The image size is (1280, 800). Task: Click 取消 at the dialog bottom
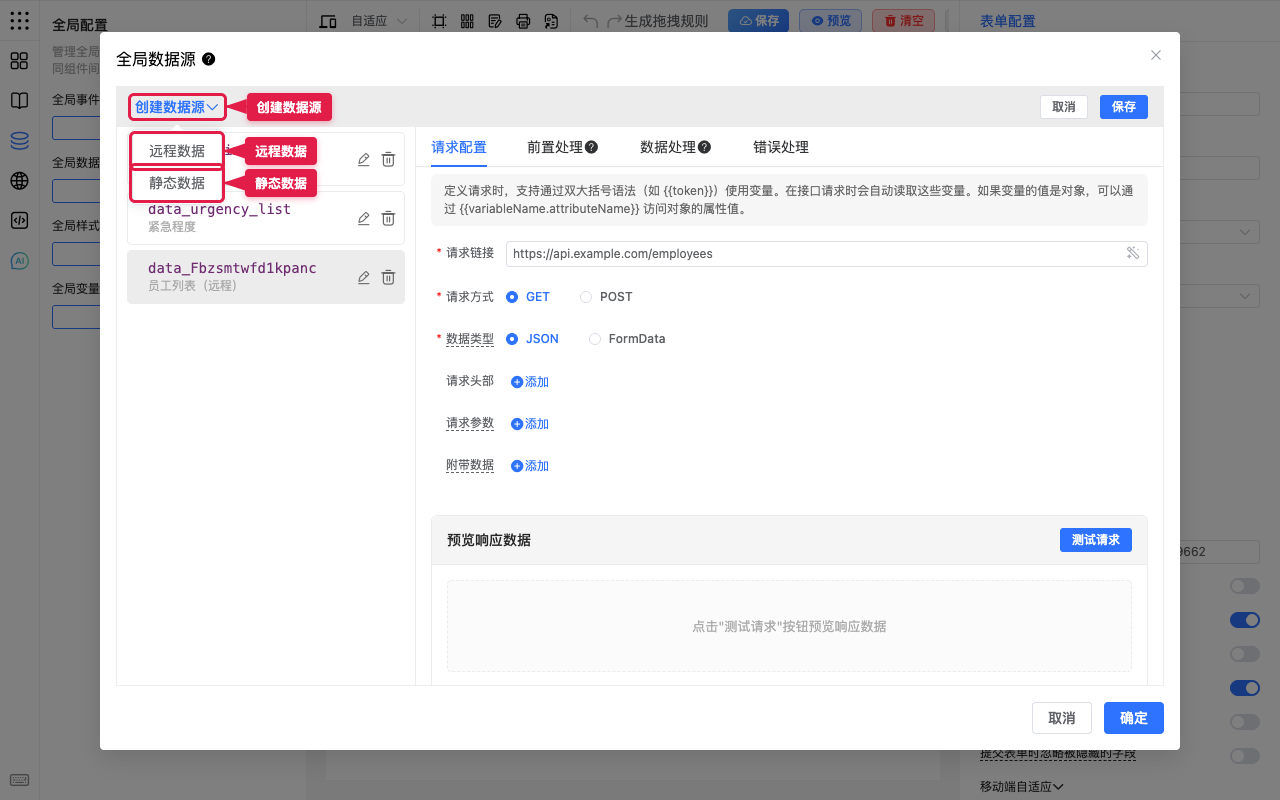[1062, 718]
